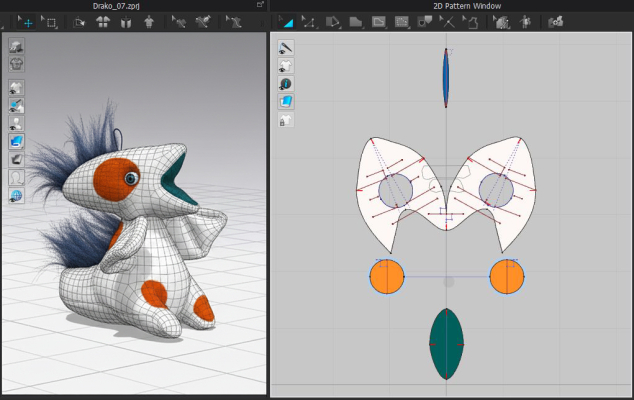This screenshot has width=634, height=400.
Task: Click the dragon's eye in 3D view
Action: point(132,178)
